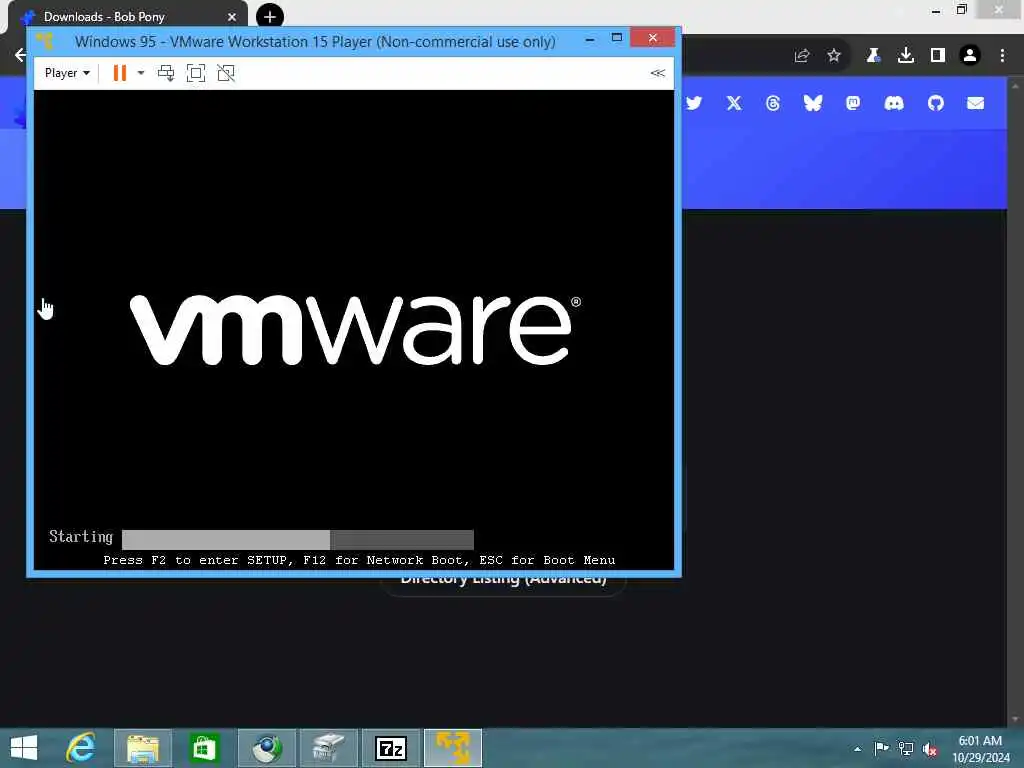Open the Threads social link icon

pyautogui.click(x=773, y=103)
